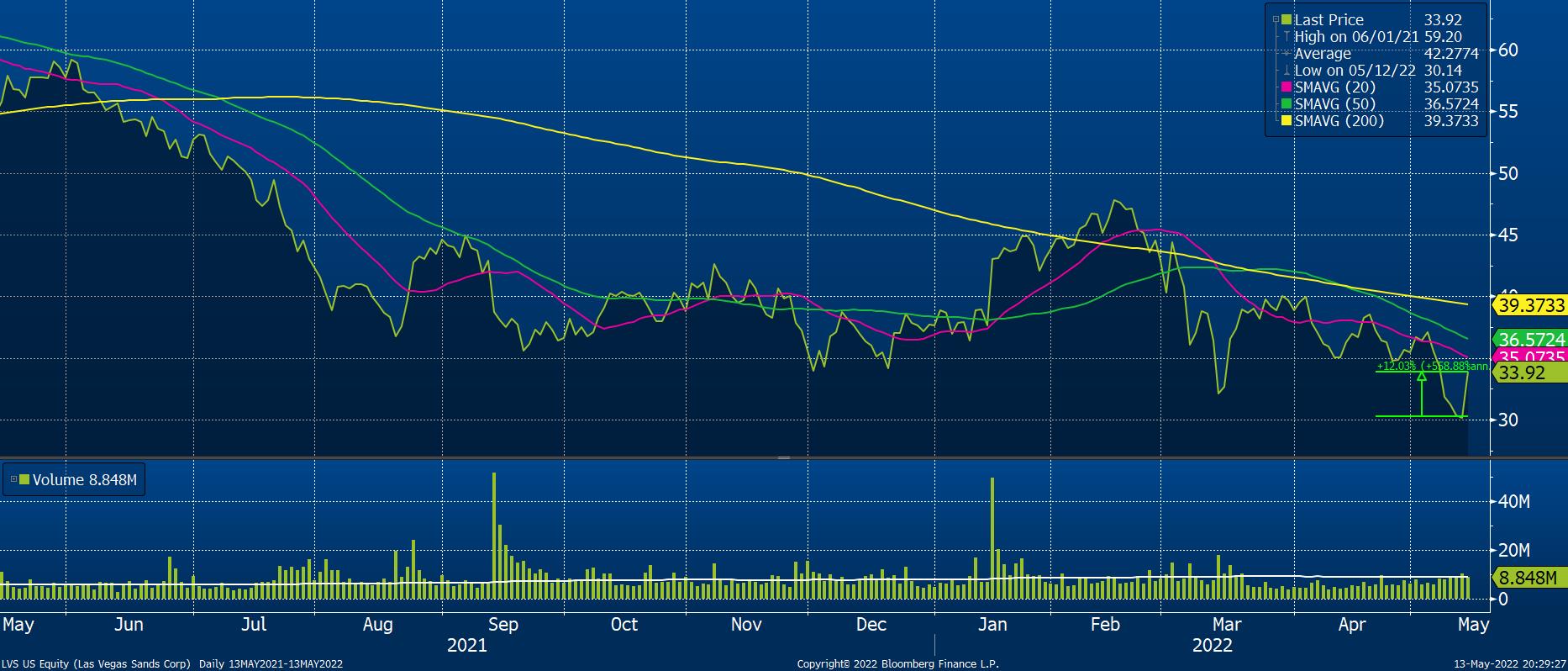Click the yellow SMAVG (200) swatch
This screenshot has width=1568, height=671.
point(1286,121)
